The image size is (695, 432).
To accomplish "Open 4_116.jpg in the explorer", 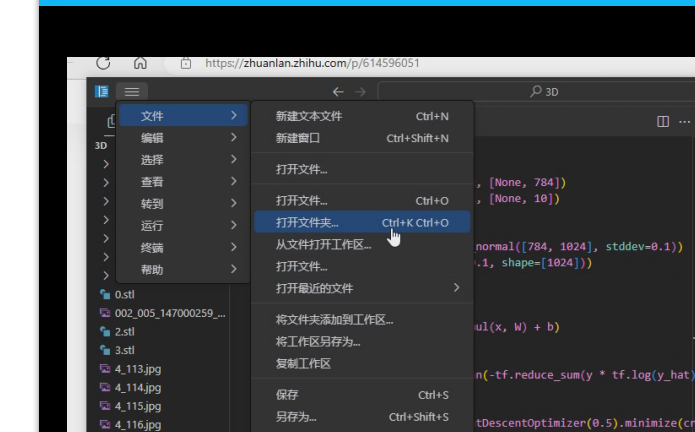I will 138,425.
